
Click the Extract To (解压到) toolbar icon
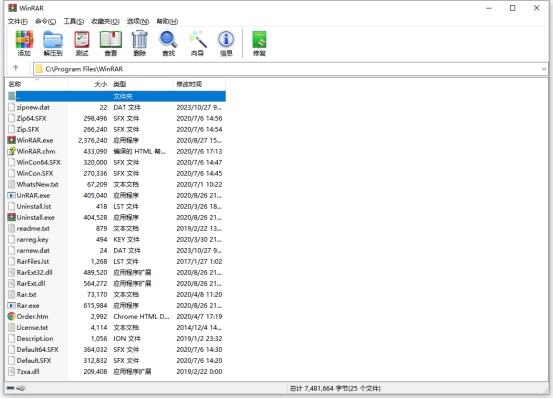53,40
